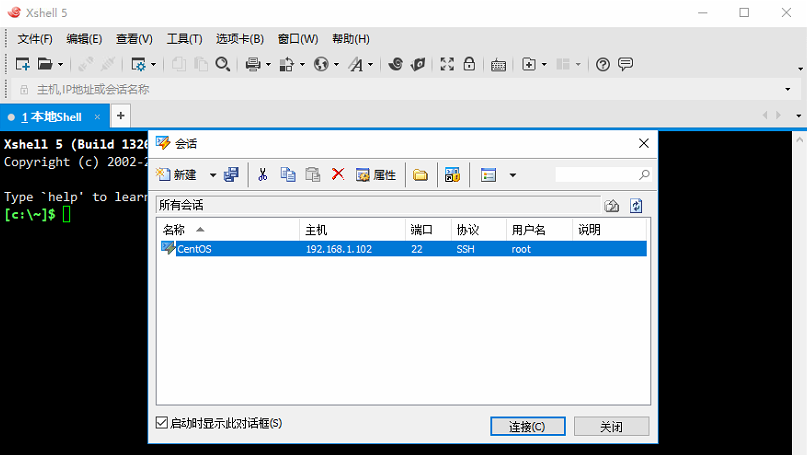Click the host/IP address input field
The height and width of the screenshot is (455, 807).
pos(407,90)
